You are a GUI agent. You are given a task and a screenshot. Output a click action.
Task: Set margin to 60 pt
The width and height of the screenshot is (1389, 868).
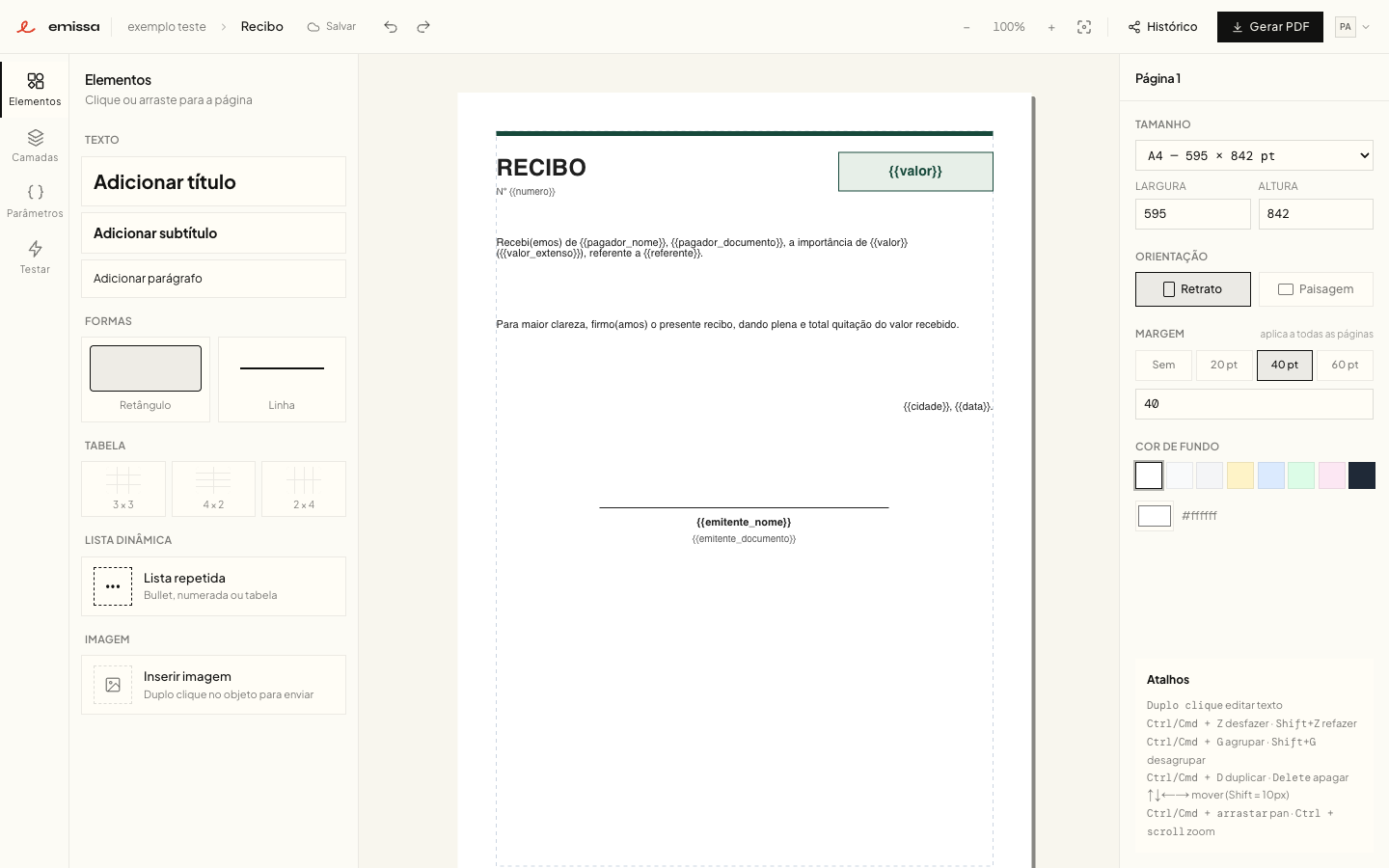click(1345, 366)
